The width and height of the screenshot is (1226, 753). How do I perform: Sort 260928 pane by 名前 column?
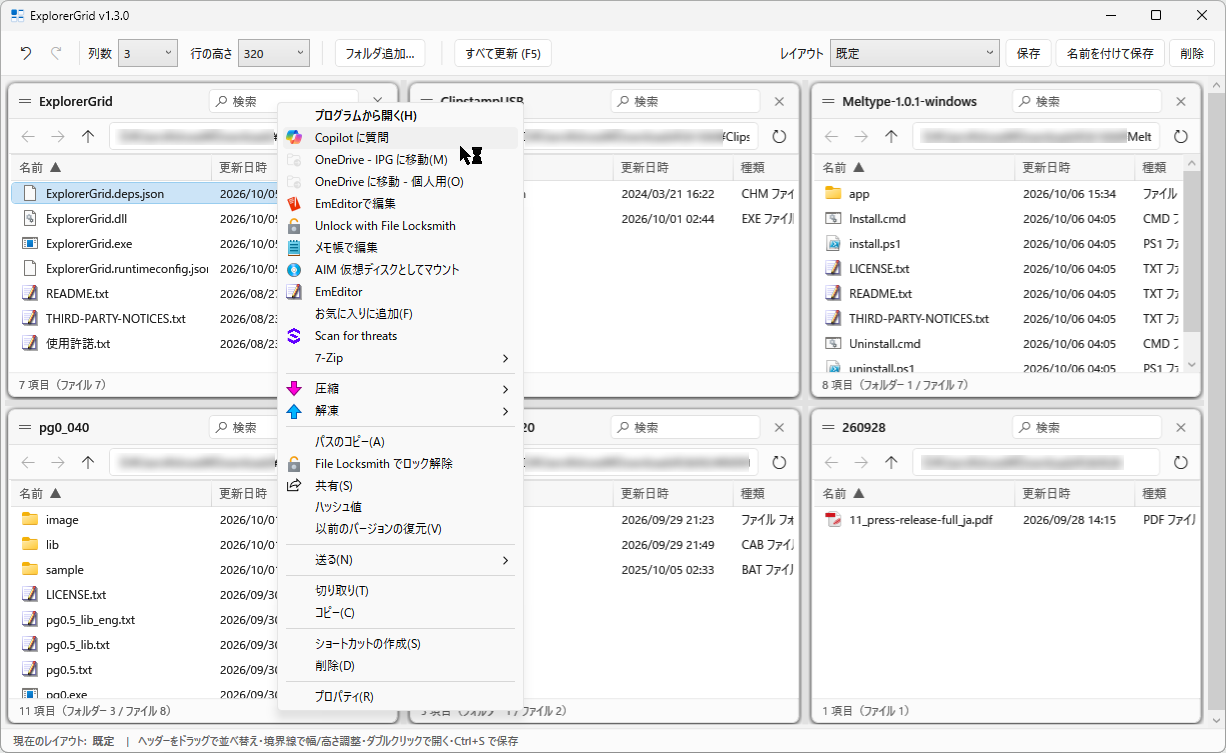pos(914,493)
